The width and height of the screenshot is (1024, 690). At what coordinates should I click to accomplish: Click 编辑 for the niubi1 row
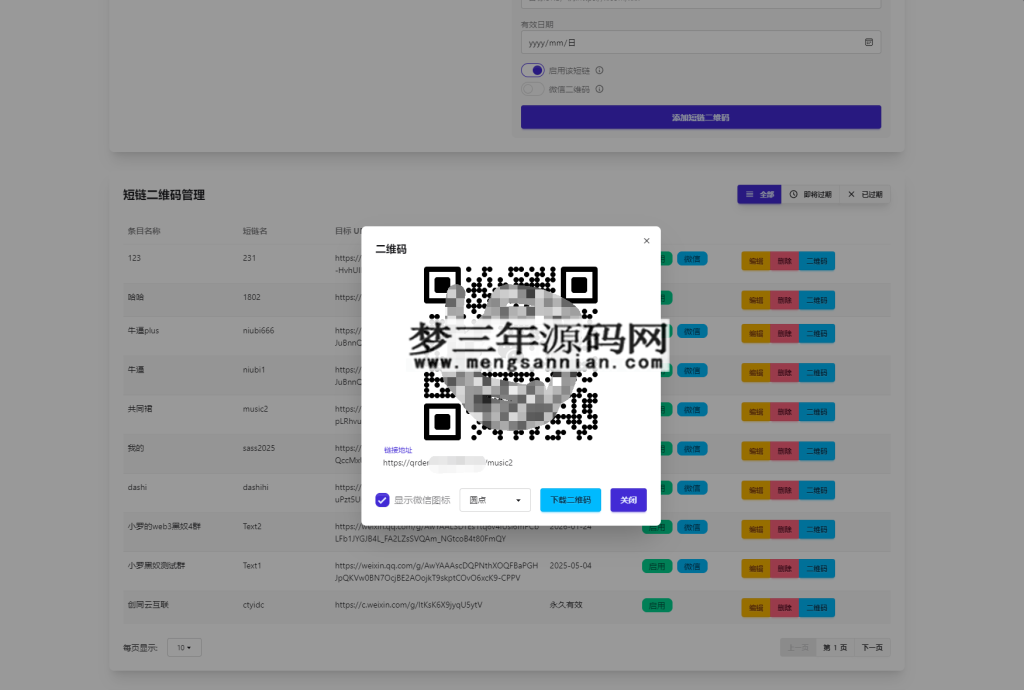756,373
